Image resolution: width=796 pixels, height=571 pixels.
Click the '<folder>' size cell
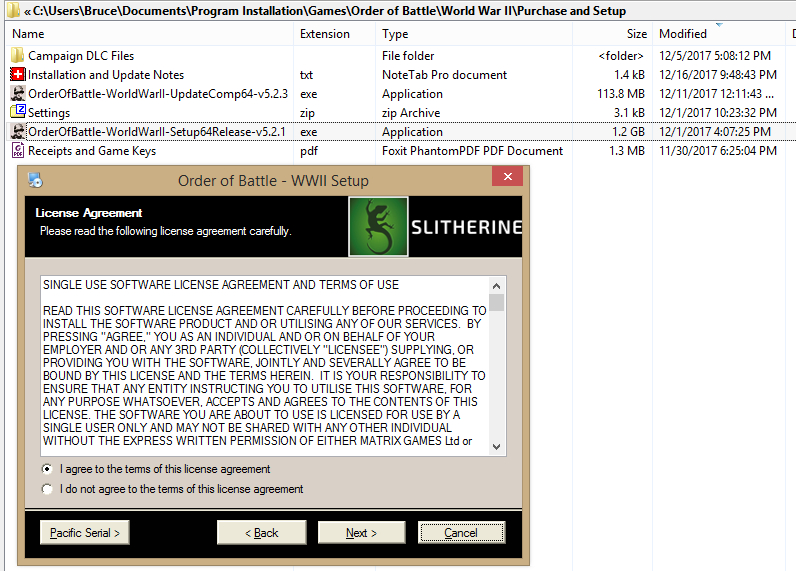coord(621,56)
